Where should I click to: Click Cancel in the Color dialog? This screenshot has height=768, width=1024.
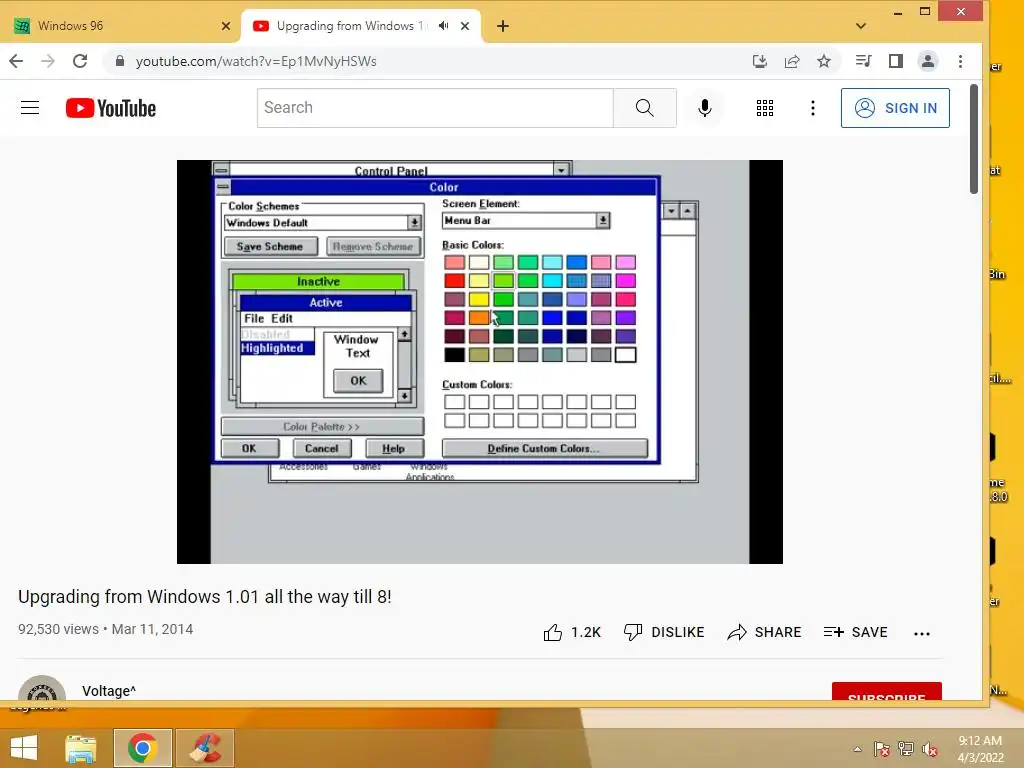[x=322, y=448]
